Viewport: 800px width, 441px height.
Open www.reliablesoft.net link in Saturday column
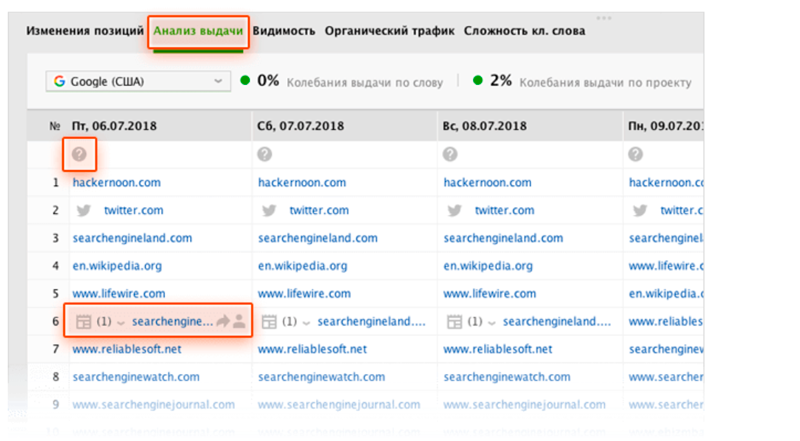click(312, 349)
